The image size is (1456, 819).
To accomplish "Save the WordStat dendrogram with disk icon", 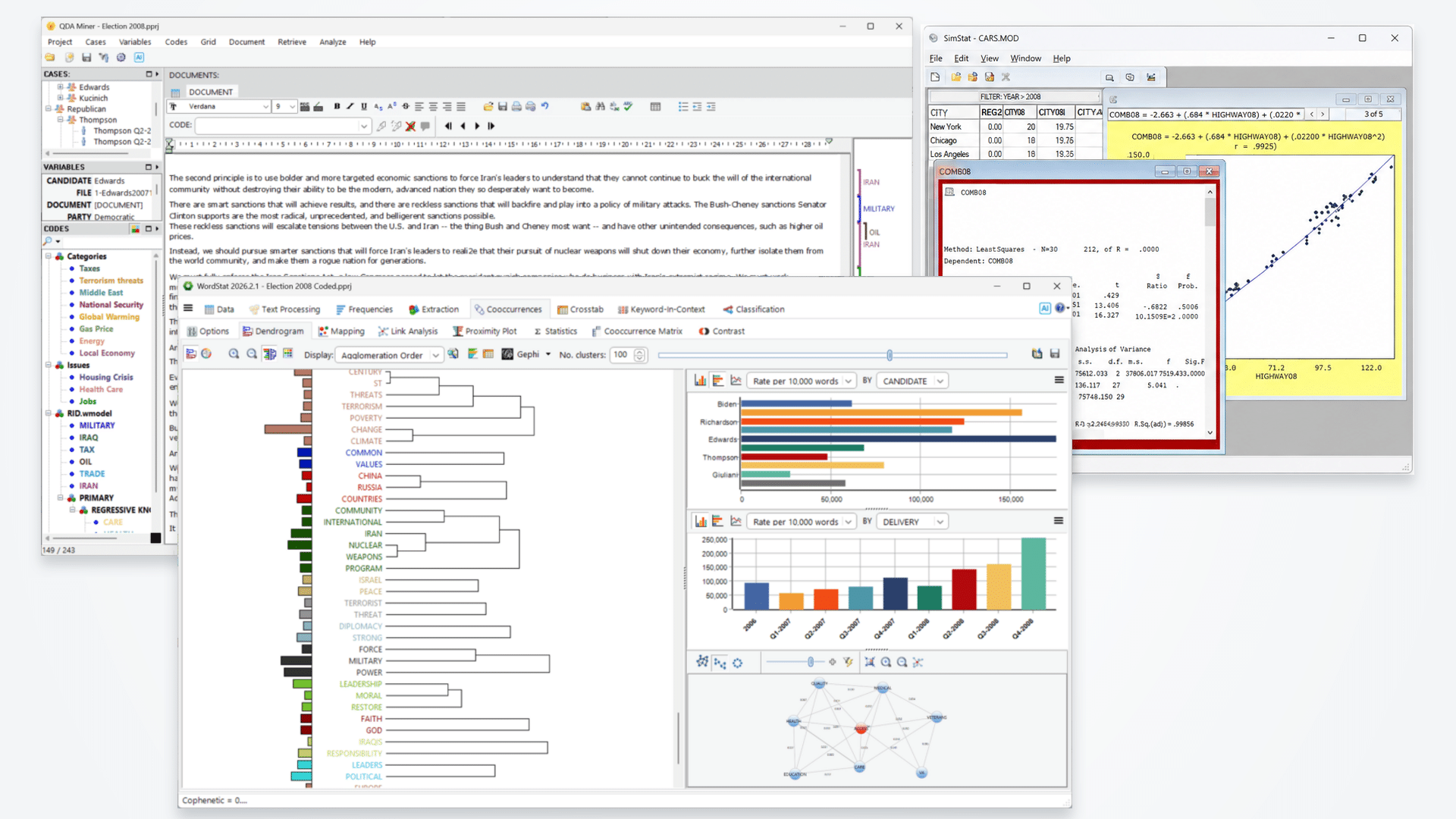I will click(1054, 354).
